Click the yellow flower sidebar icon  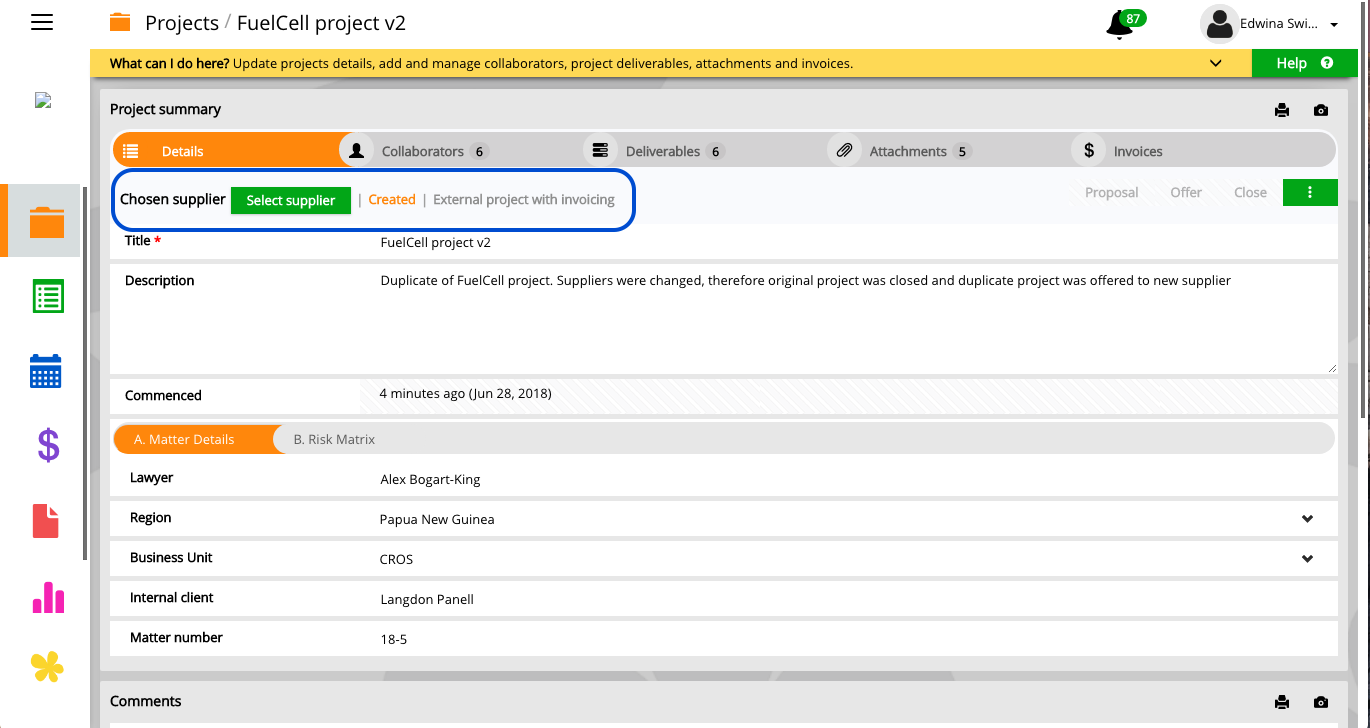pyautogui.click(x=47, y=667)
